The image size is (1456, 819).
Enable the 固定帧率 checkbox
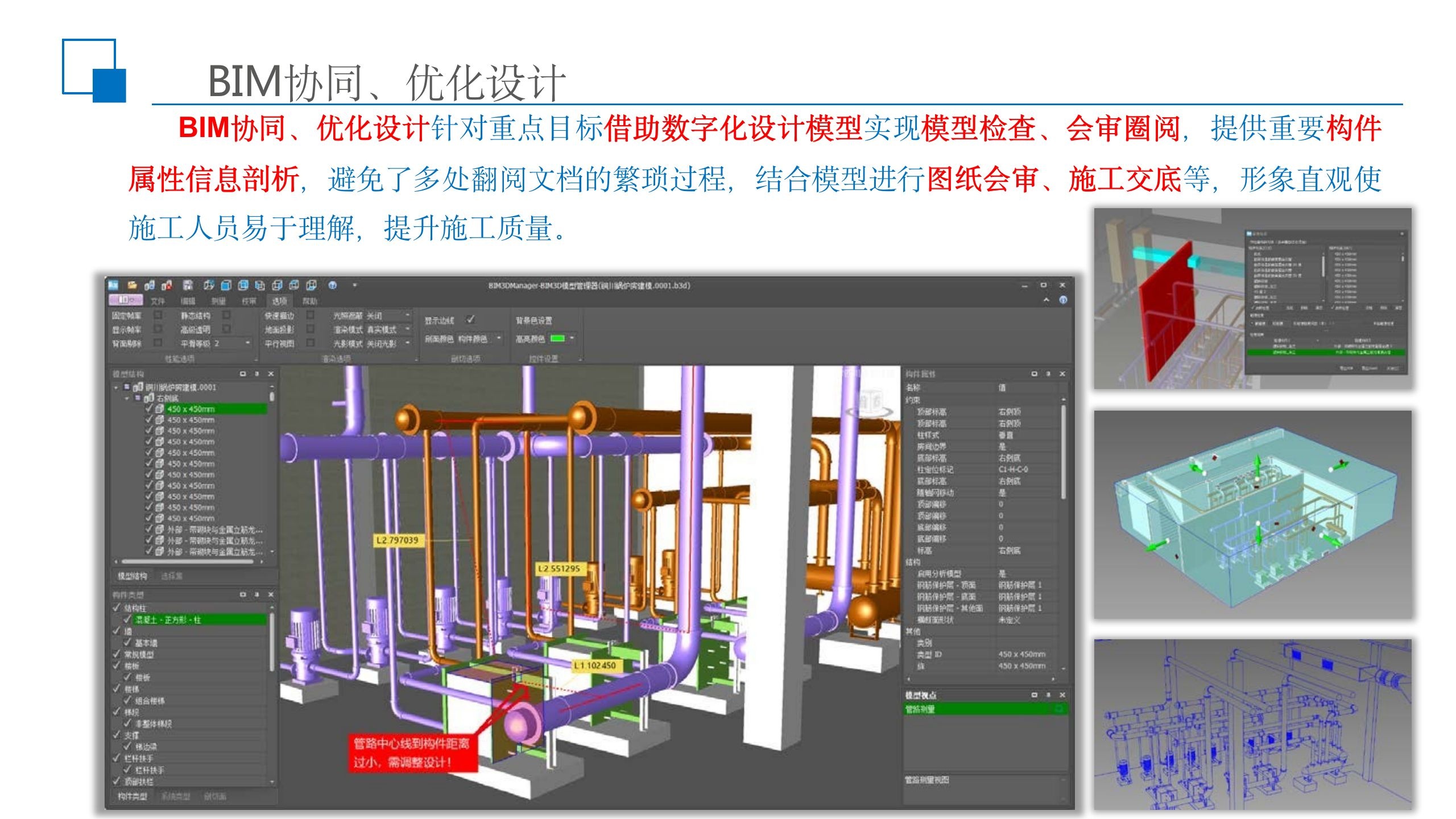pos(158,315)
